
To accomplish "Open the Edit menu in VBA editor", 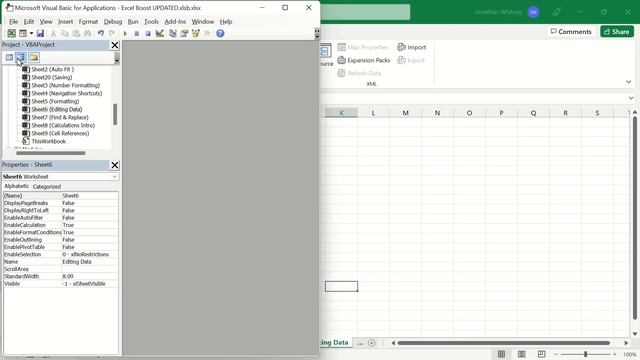I will 29,22.
